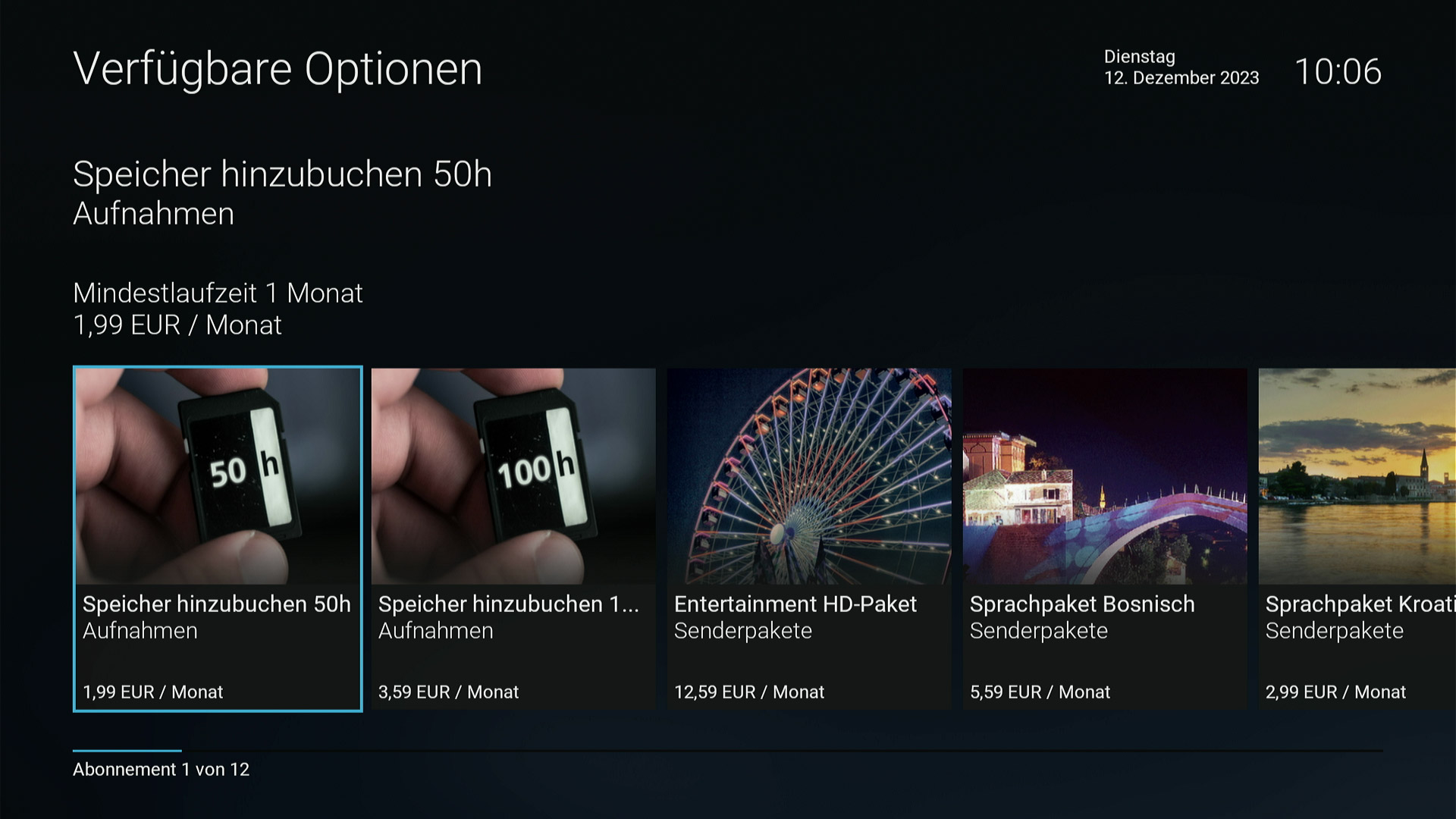1456x819 pixels.
Task: Select the 50h storage card thumbnail
Action: point(218,476)
